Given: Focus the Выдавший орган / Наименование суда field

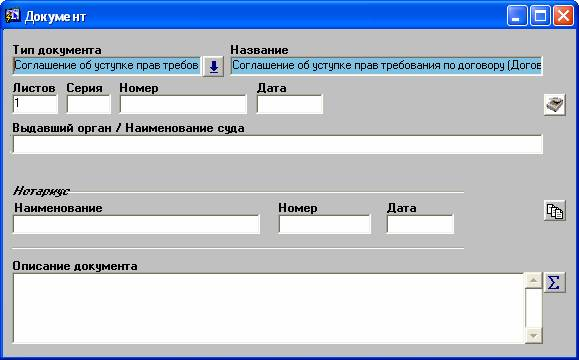Looking at the screenshot, I should 278,144.
